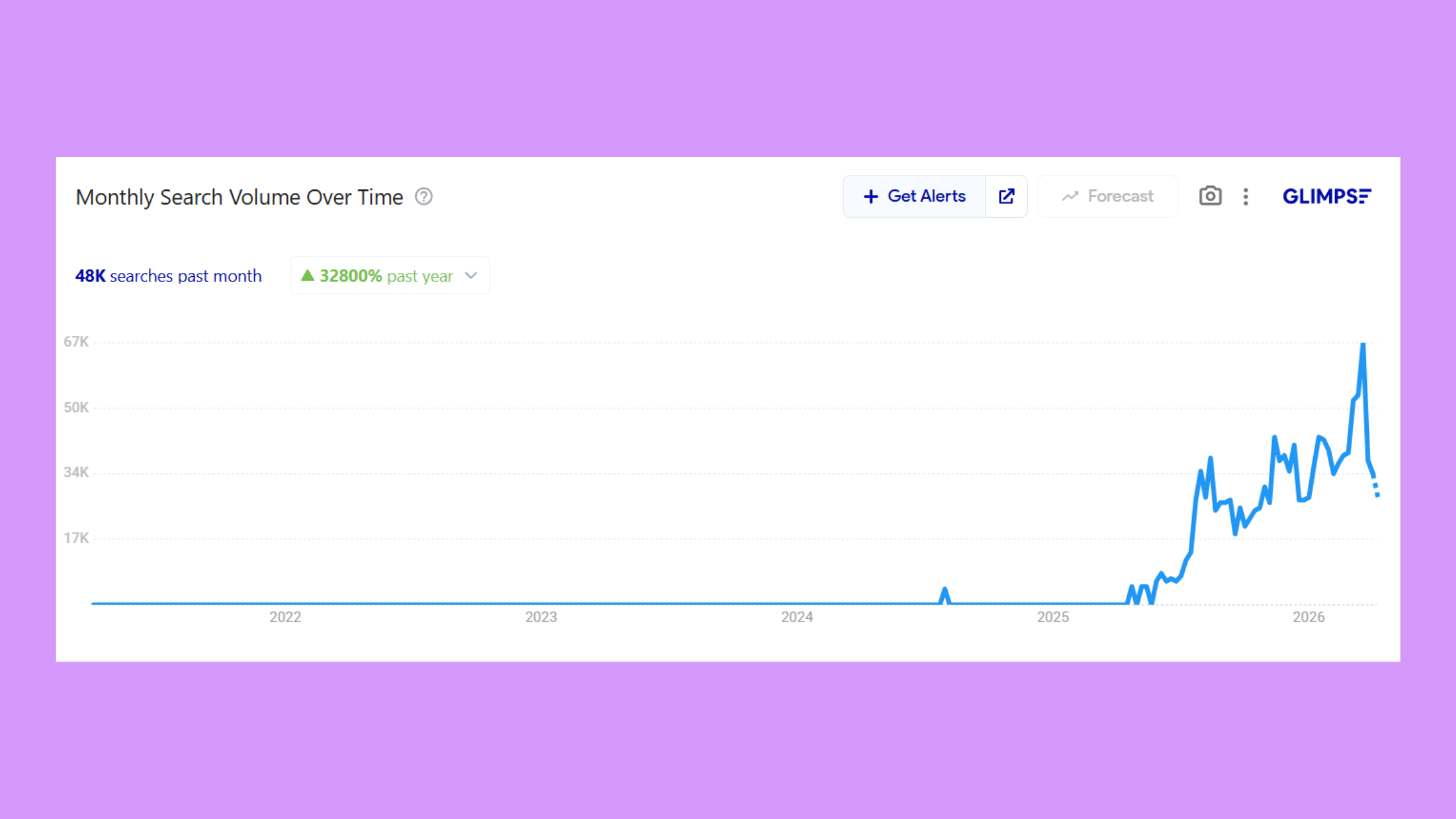Click the dotted projection line end
Viewport: 1456px width, 819px height.
tap(1377, 494)
